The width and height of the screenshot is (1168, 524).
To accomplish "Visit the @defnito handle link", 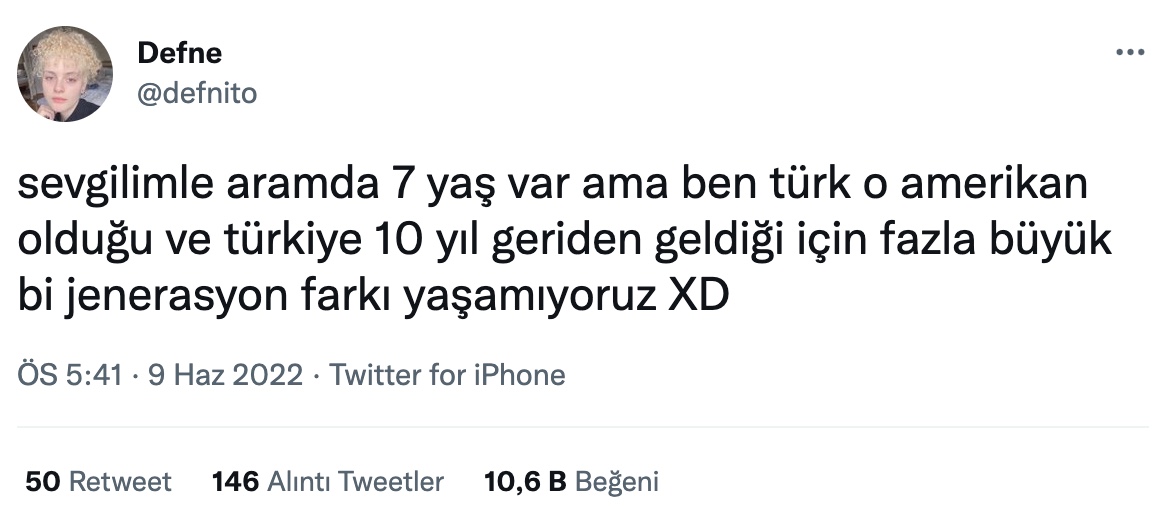I will pos(197,94).
